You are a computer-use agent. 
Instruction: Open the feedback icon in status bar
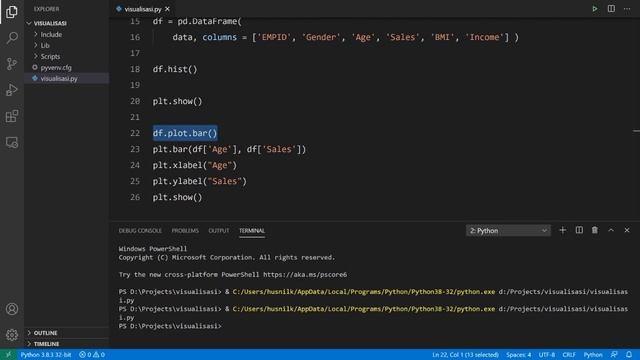[x=614, y=354]
